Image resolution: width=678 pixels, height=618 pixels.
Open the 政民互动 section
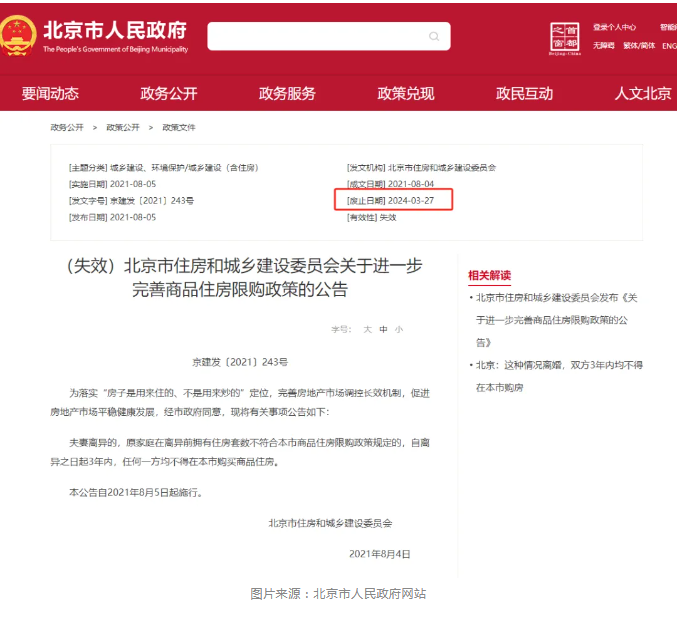pos(524,93)
